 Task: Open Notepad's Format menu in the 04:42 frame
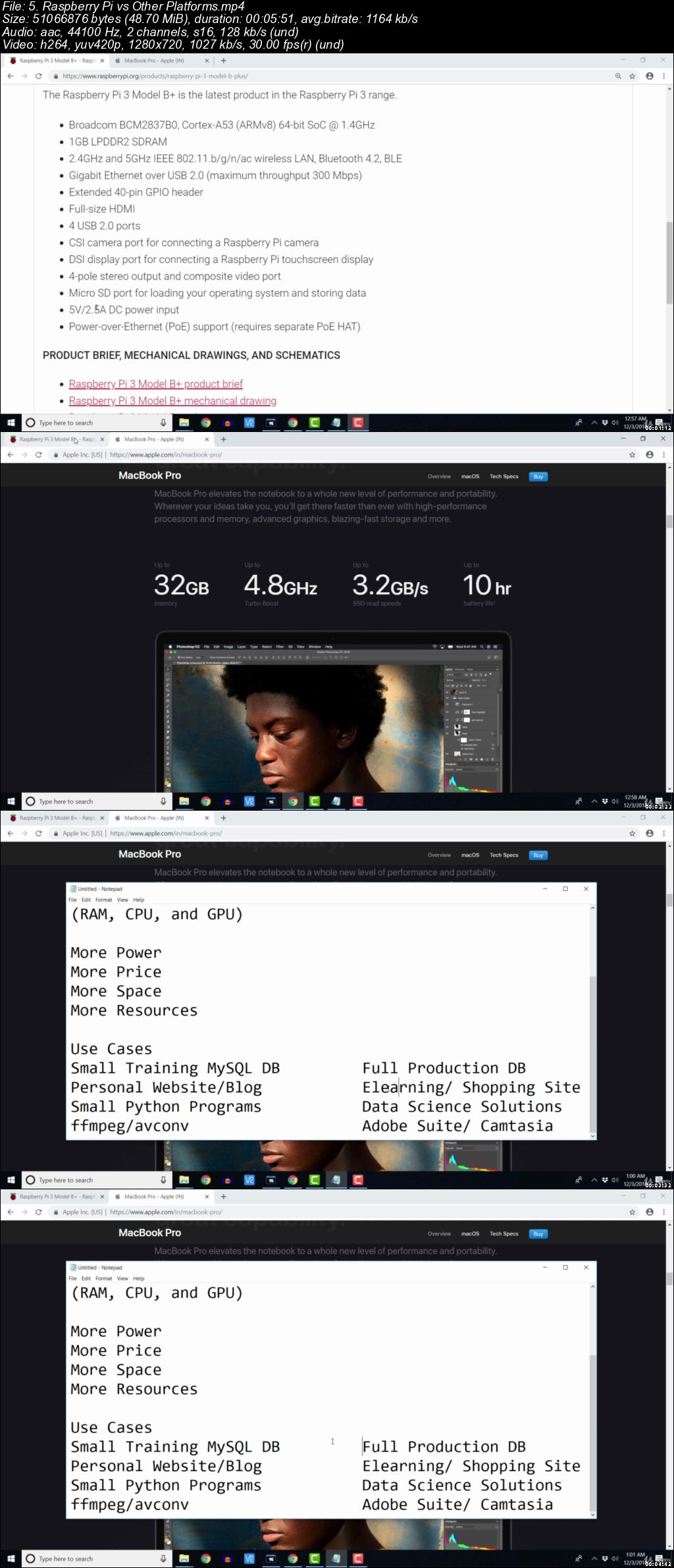pos(103,1278)
